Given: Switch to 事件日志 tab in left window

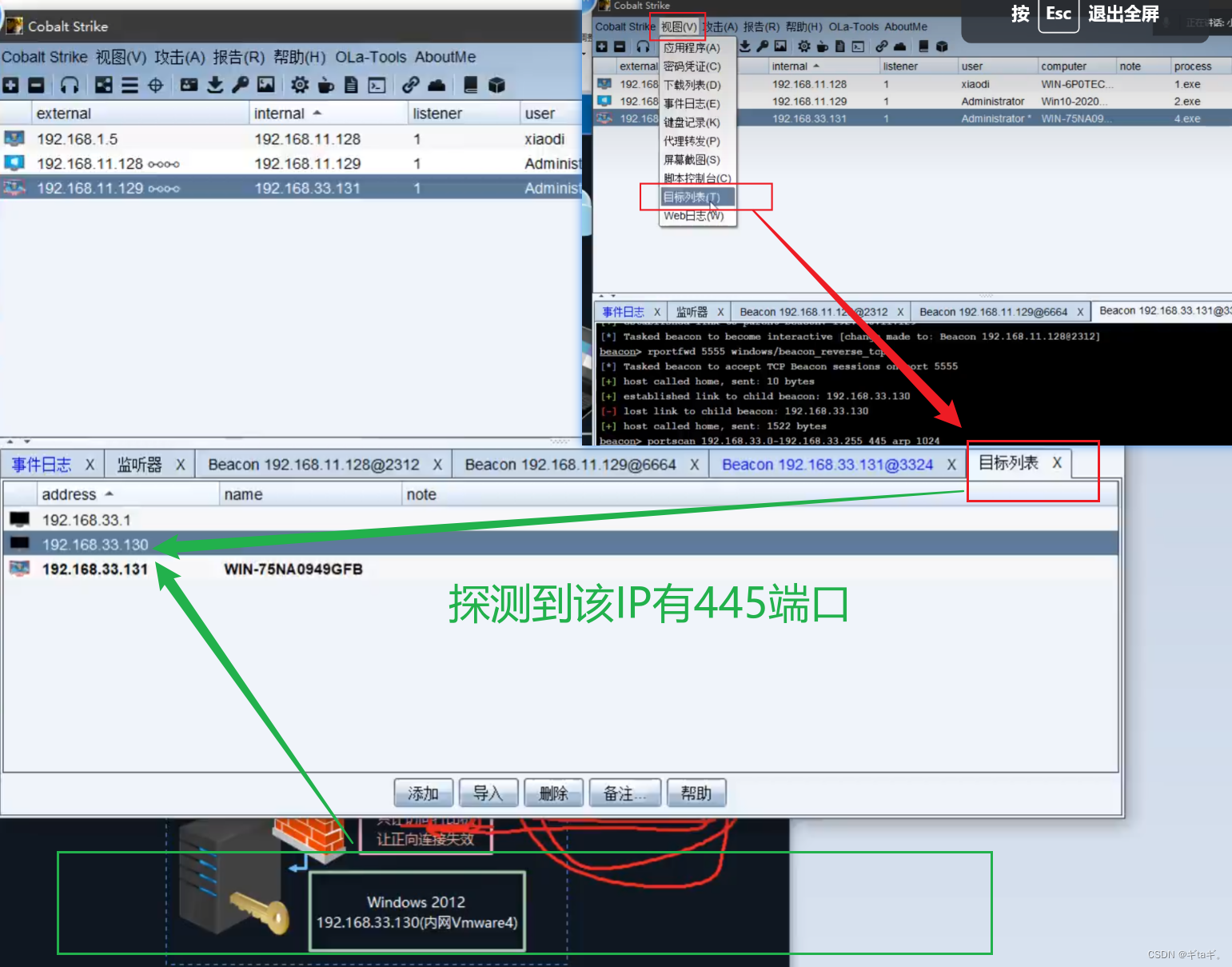Looking at the screenshot, I should pyautogui.click(x=42, y=465).
